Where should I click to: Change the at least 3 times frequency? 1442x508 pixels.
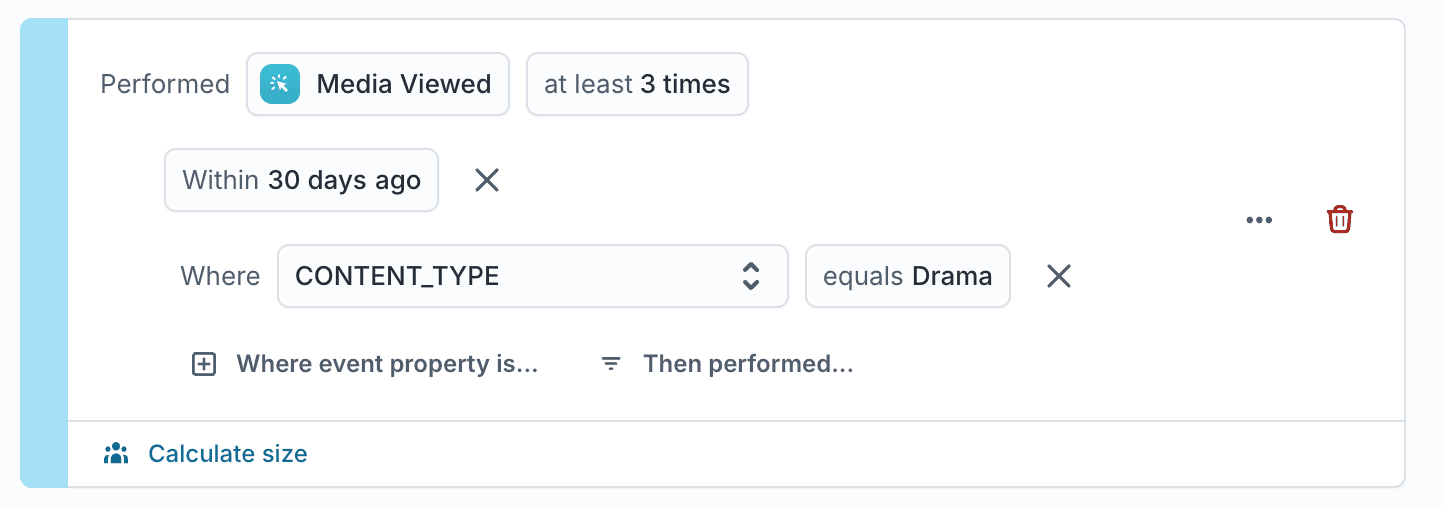click(637, 84)
